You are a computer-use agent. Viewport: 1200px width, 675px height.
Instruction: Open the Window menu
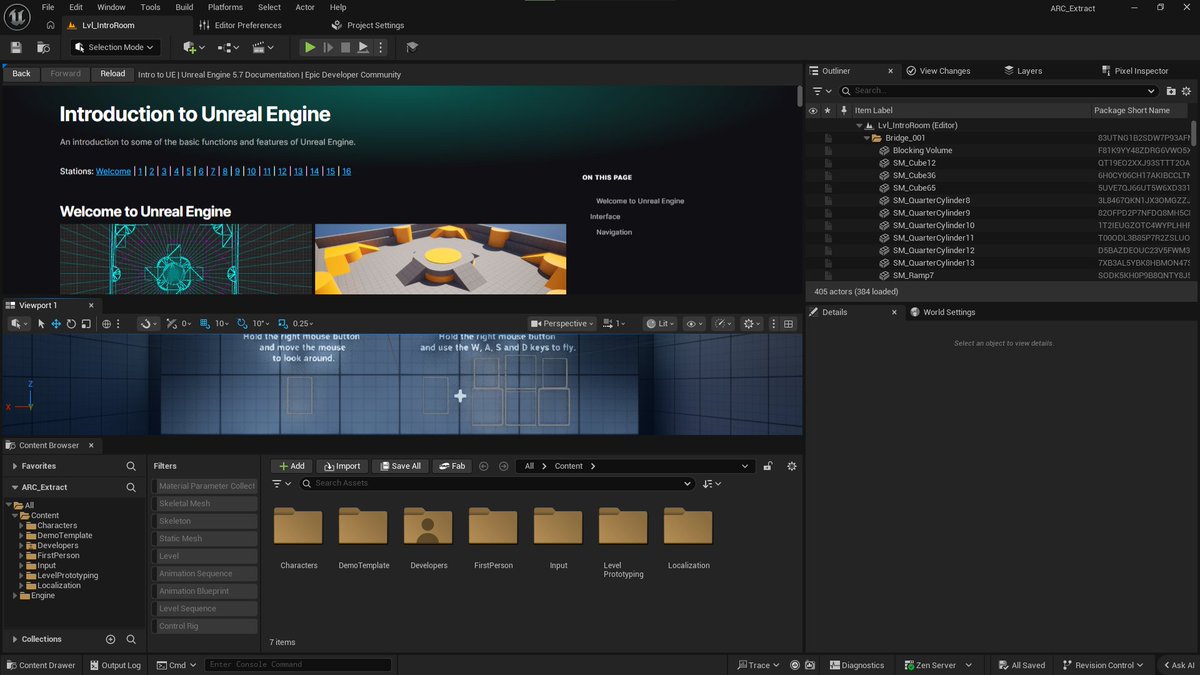pyautogui.click(x=110, y=7)
